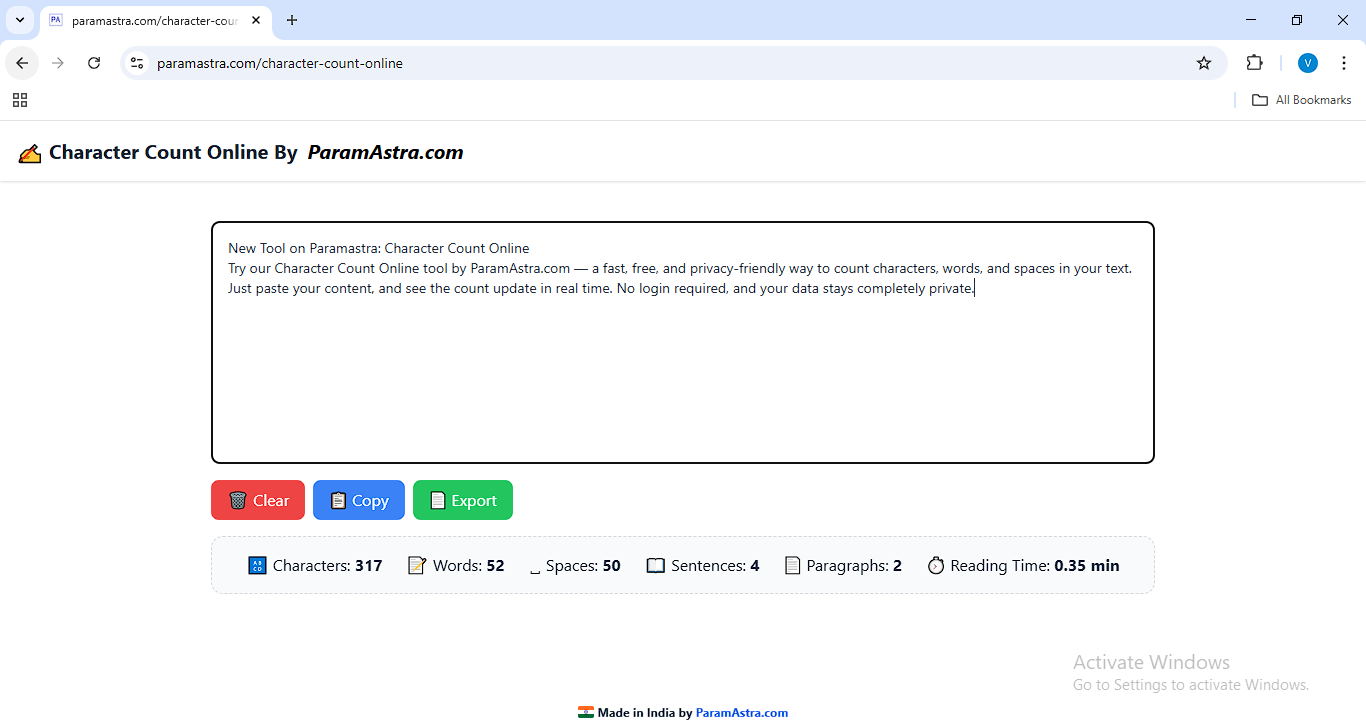
Task: Click the green Export button
Action: (x=463, y=500)
